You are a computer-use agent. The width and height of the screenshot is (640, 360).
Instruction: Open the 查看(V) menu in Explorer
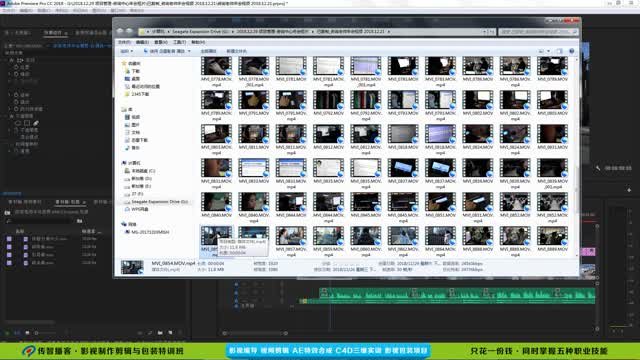pos(161,42)
